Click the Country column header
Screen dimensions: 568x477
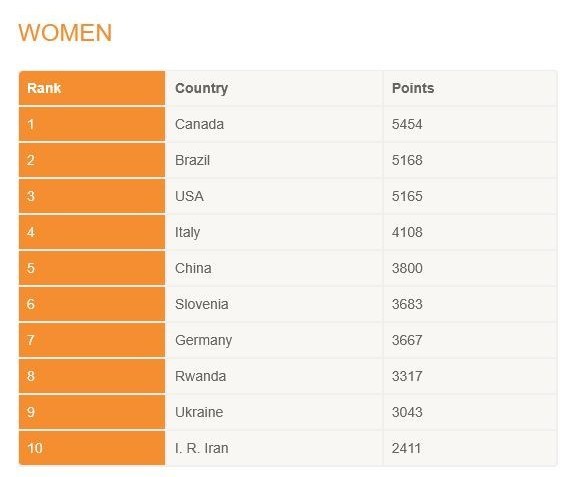201,88
